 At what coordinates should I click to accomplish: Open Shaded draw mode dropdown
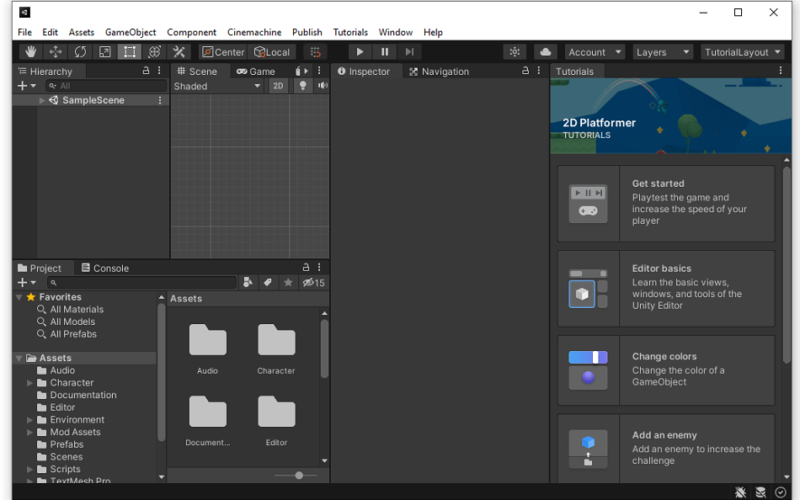tap(217, 86)
